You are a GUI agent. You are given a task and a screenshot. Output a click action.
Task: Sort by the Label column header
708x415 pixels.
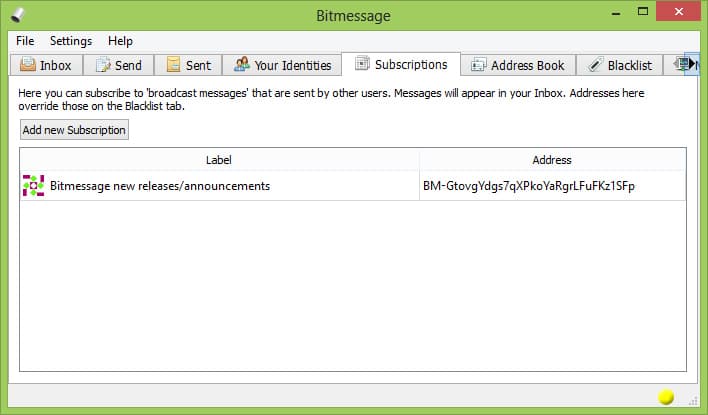pyautogui.click(x=219, y=159)
